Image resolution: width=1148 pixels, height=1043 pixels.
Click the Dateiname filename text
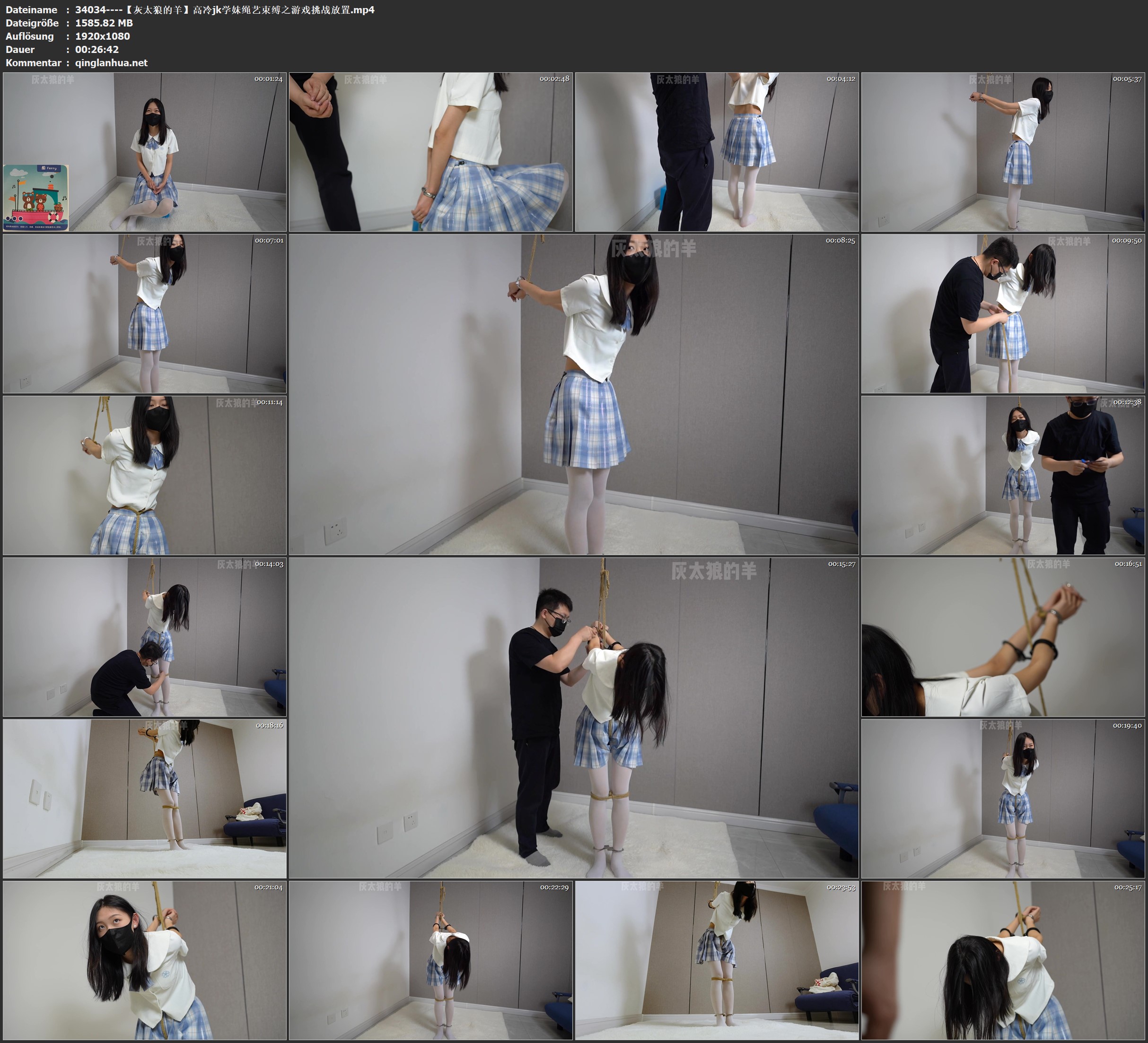pos(224,9)
